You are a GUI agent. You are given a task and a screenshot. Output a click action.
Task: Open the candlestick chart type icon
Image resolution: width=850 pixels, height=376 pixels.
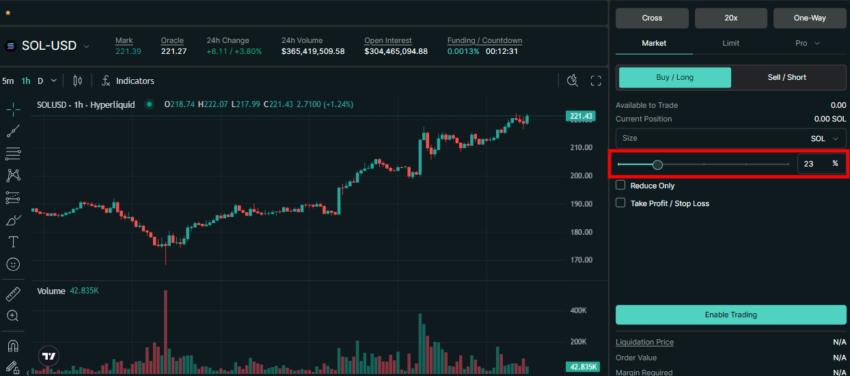(x=78, y=81)
